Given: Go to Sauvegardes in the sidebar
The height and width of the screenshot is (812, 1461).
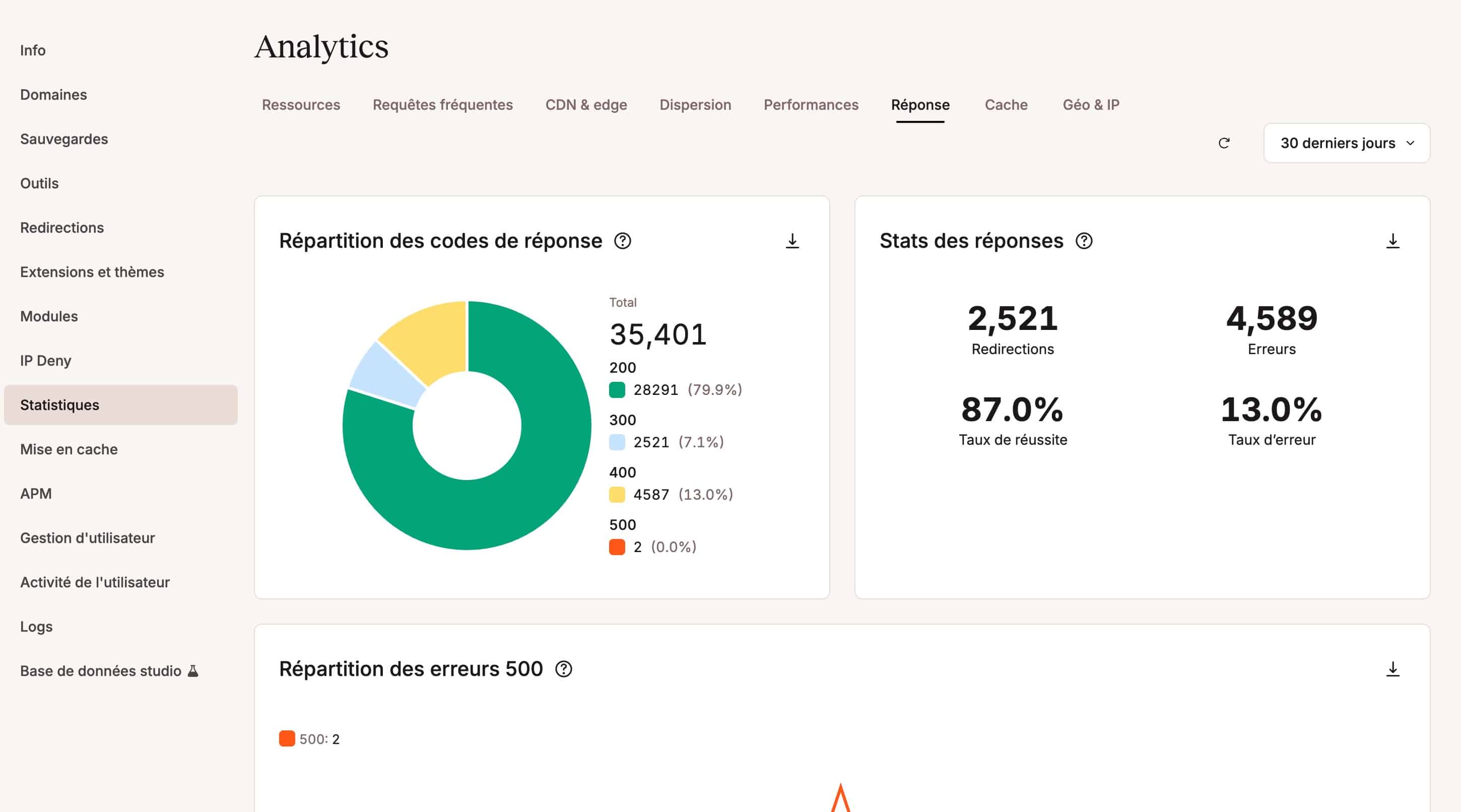Looking at the screenshot, I should pos(64,139).
